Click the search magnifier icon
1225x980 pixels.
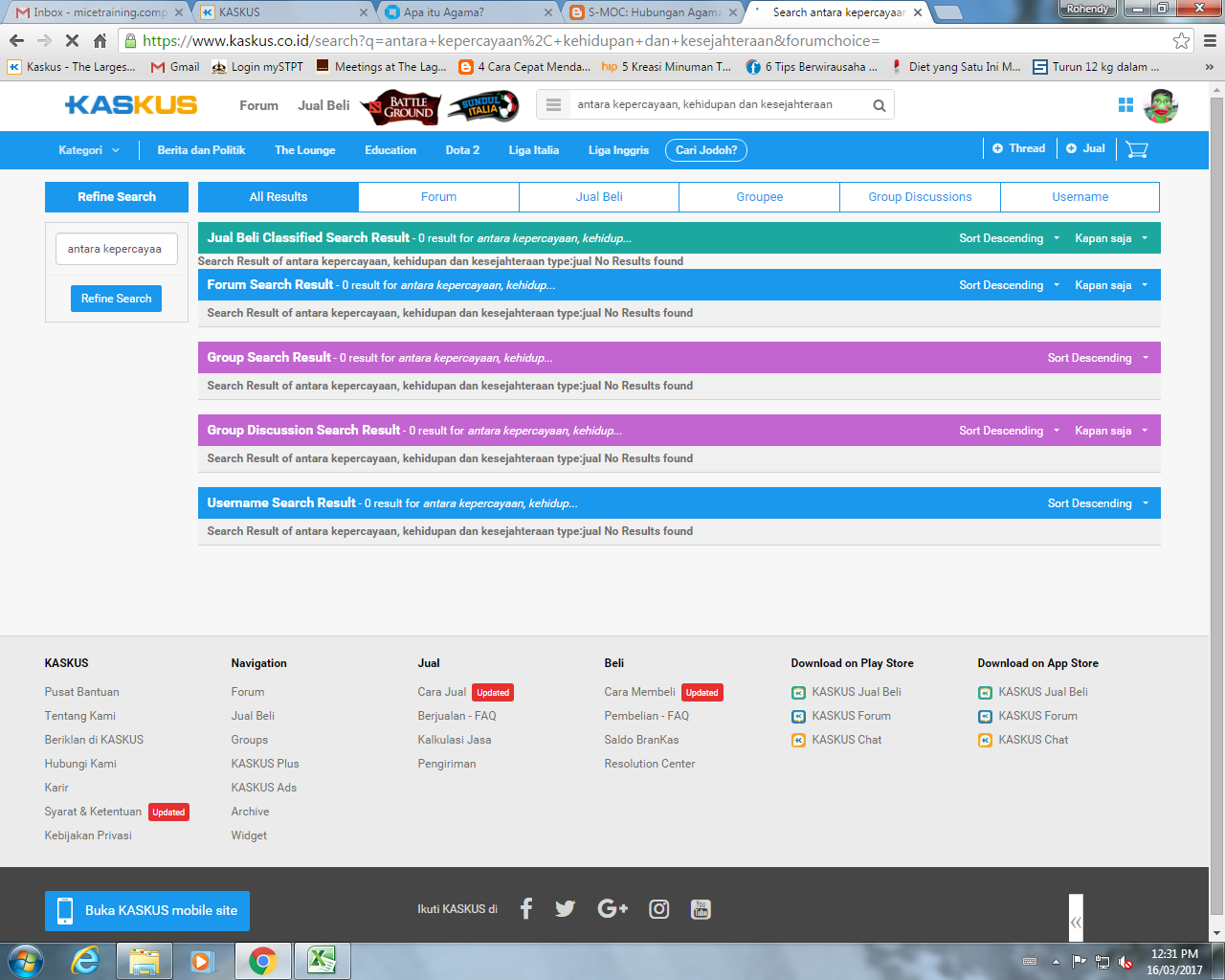coord(879,105)
